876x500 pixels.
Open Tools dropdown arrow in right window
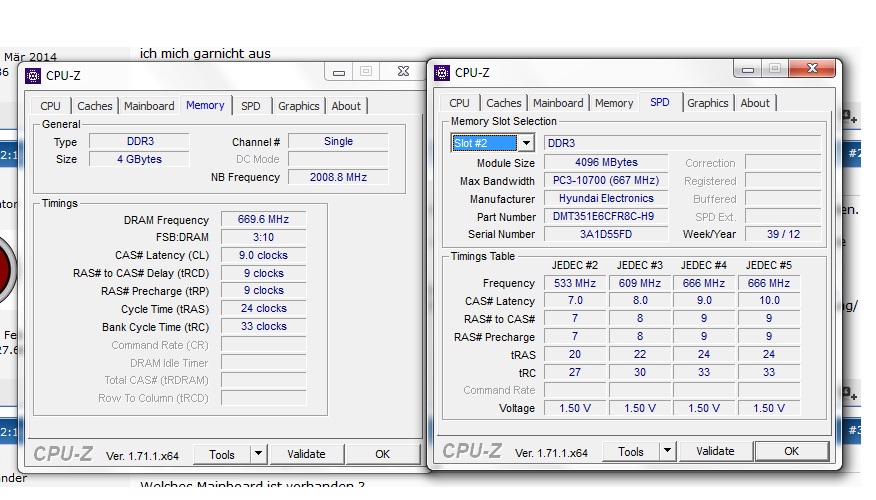[x=667, y=451]
